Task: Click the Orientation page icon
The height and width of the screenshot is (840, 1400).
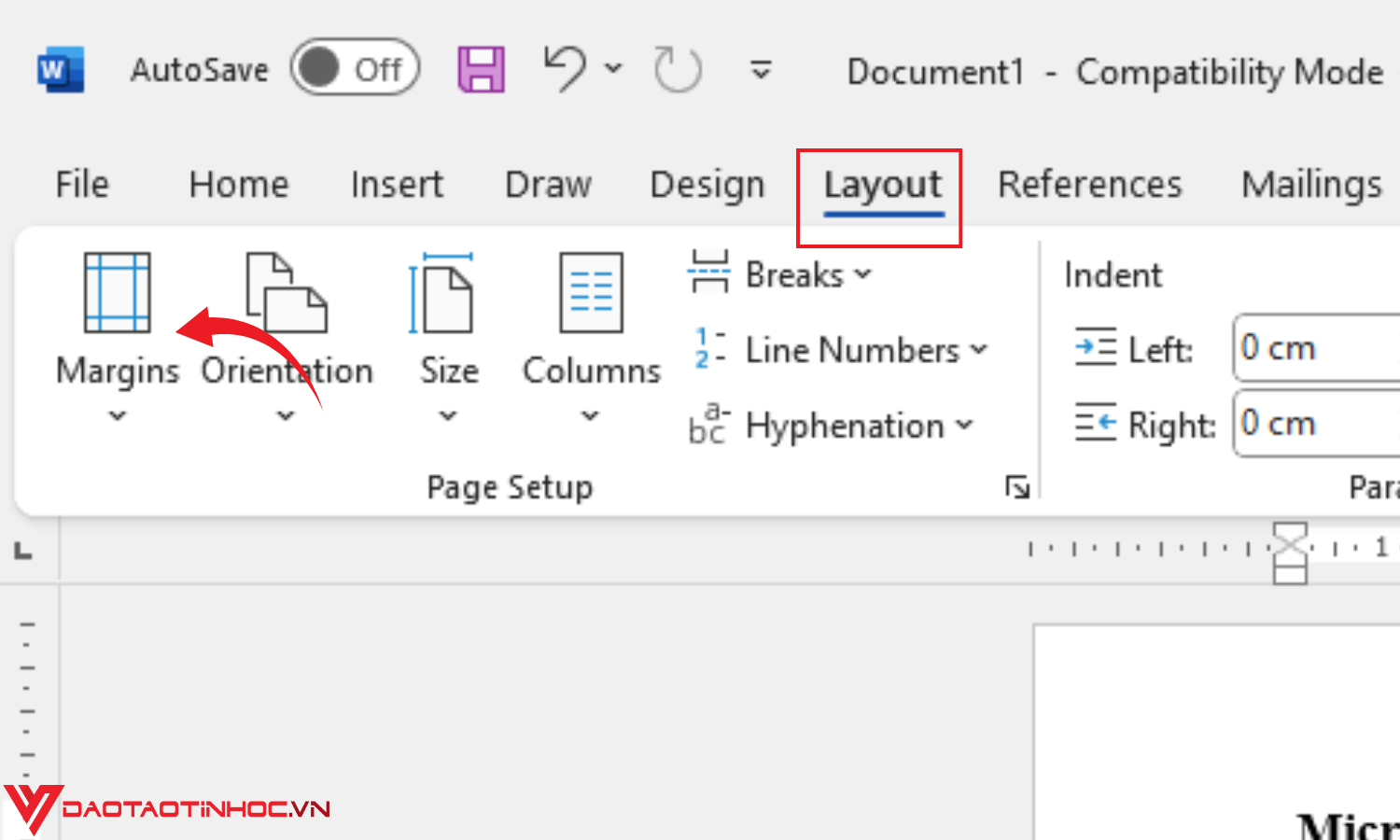Action: point(287,292)
